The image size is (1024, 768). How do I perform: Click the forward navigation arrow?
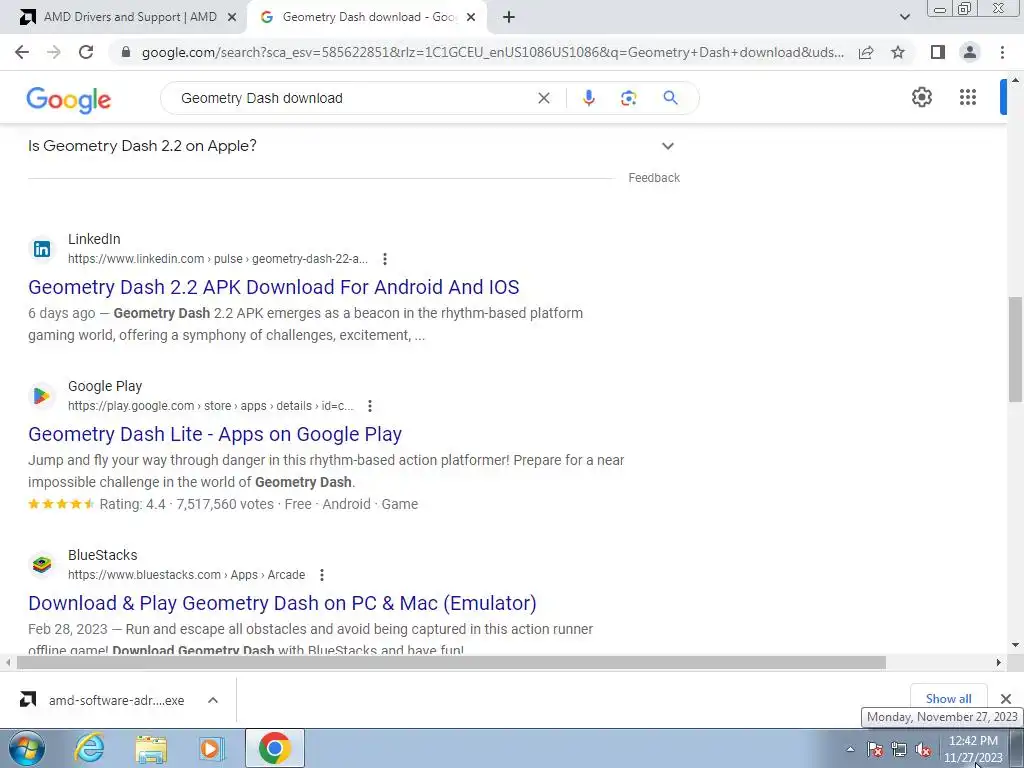54,52
